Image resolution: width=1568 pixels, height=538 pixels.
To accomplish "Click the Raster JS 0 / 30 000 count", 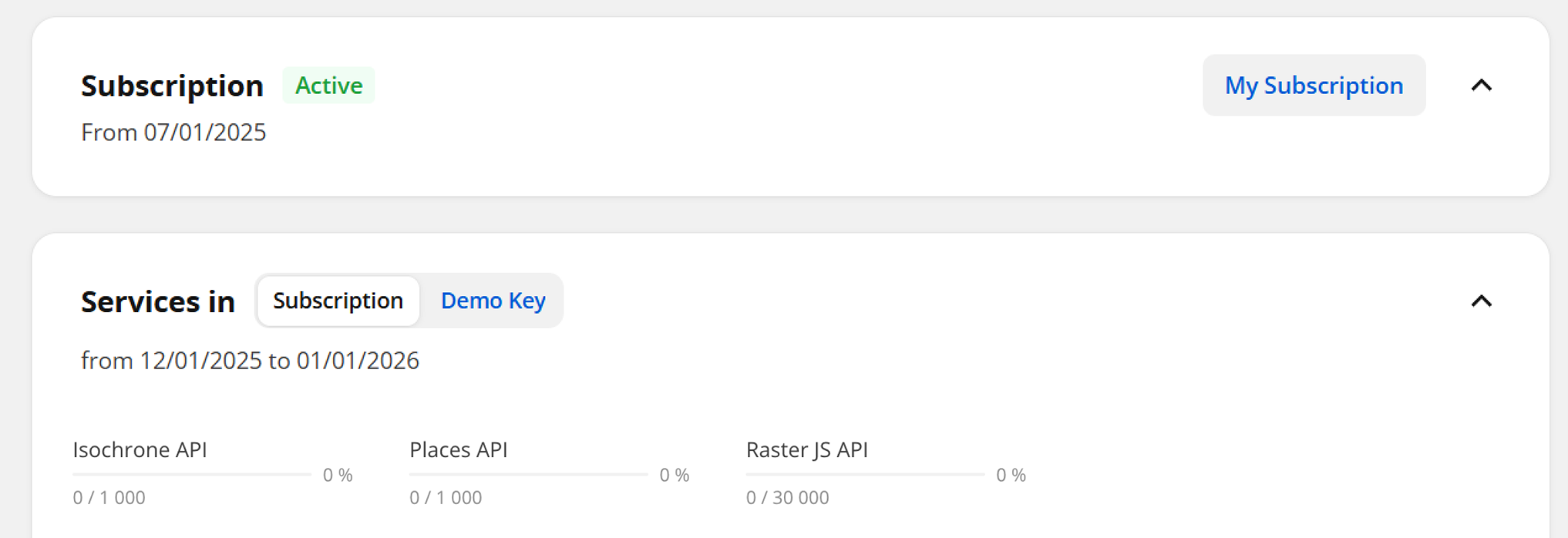I will (x=787, y=498).
